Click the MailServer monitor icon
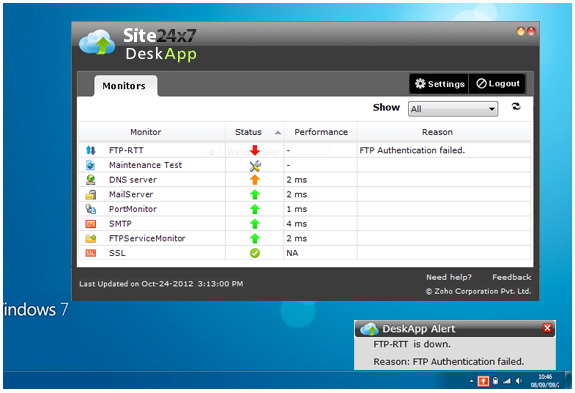The height and width of the screenshot is (393, 575). point(91,194)
